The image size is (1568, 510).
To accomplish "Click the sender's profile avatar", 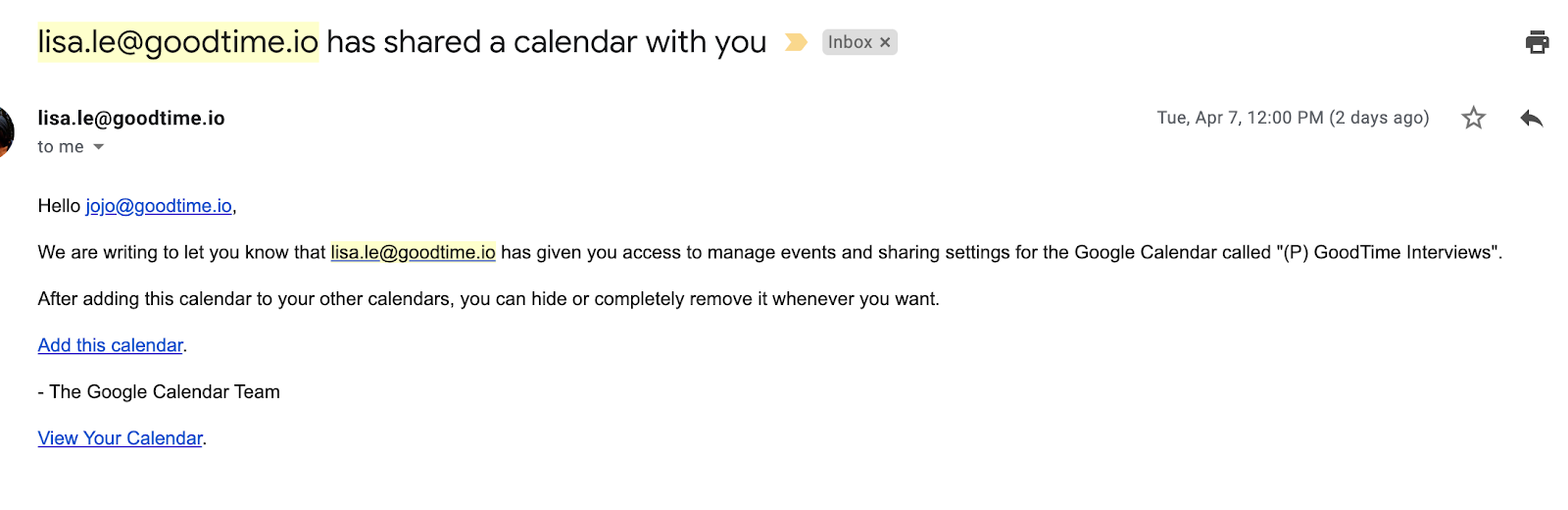I will (5, 130).
